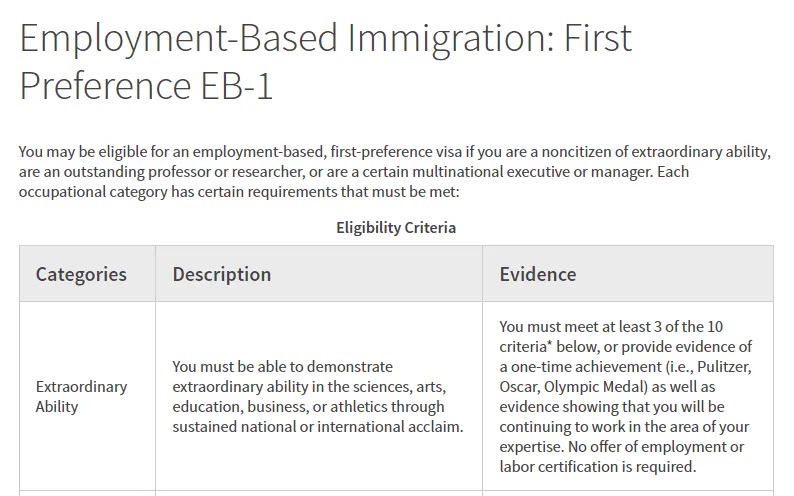794x496 pixels.
Task: Click the extraordinary ability description cell text
Action: click(318, 396)
